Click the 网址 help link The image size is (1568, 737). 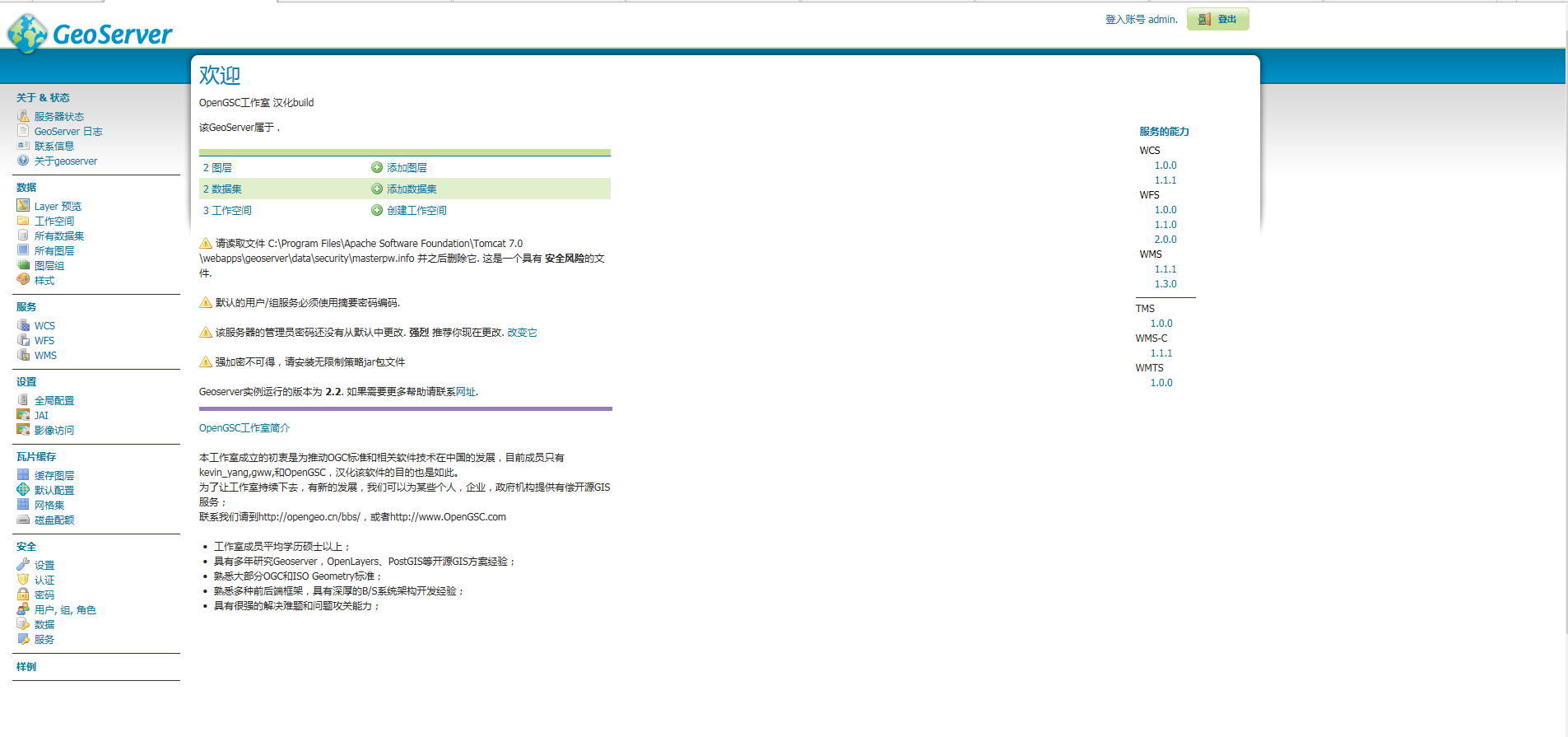tap(466, 392)
